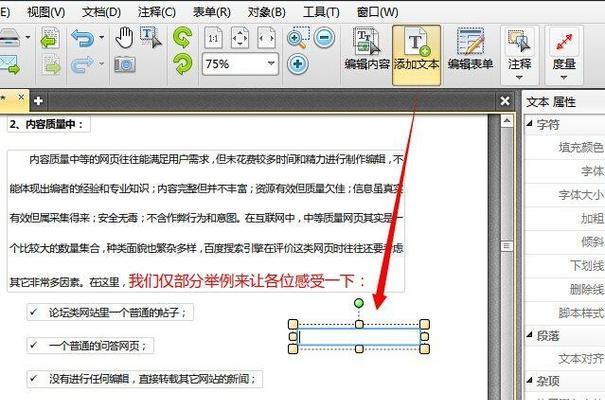This screenshot has width=605, height=400.
Task: Click the text box top-left handle
Action: pyautogui.click(x=293, y=324)
